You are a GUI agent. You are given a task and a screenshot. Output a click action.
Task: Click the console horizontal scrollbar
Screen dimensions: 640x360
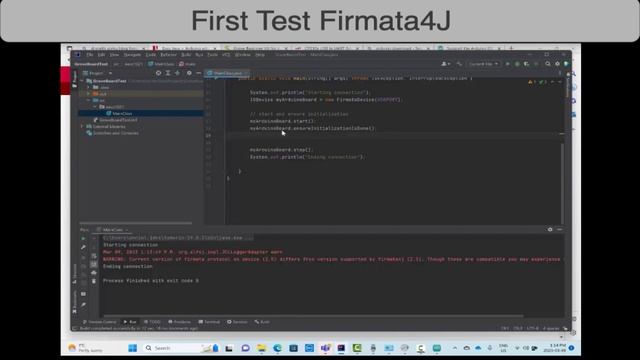pyautogui.click(x=313, y=316)
